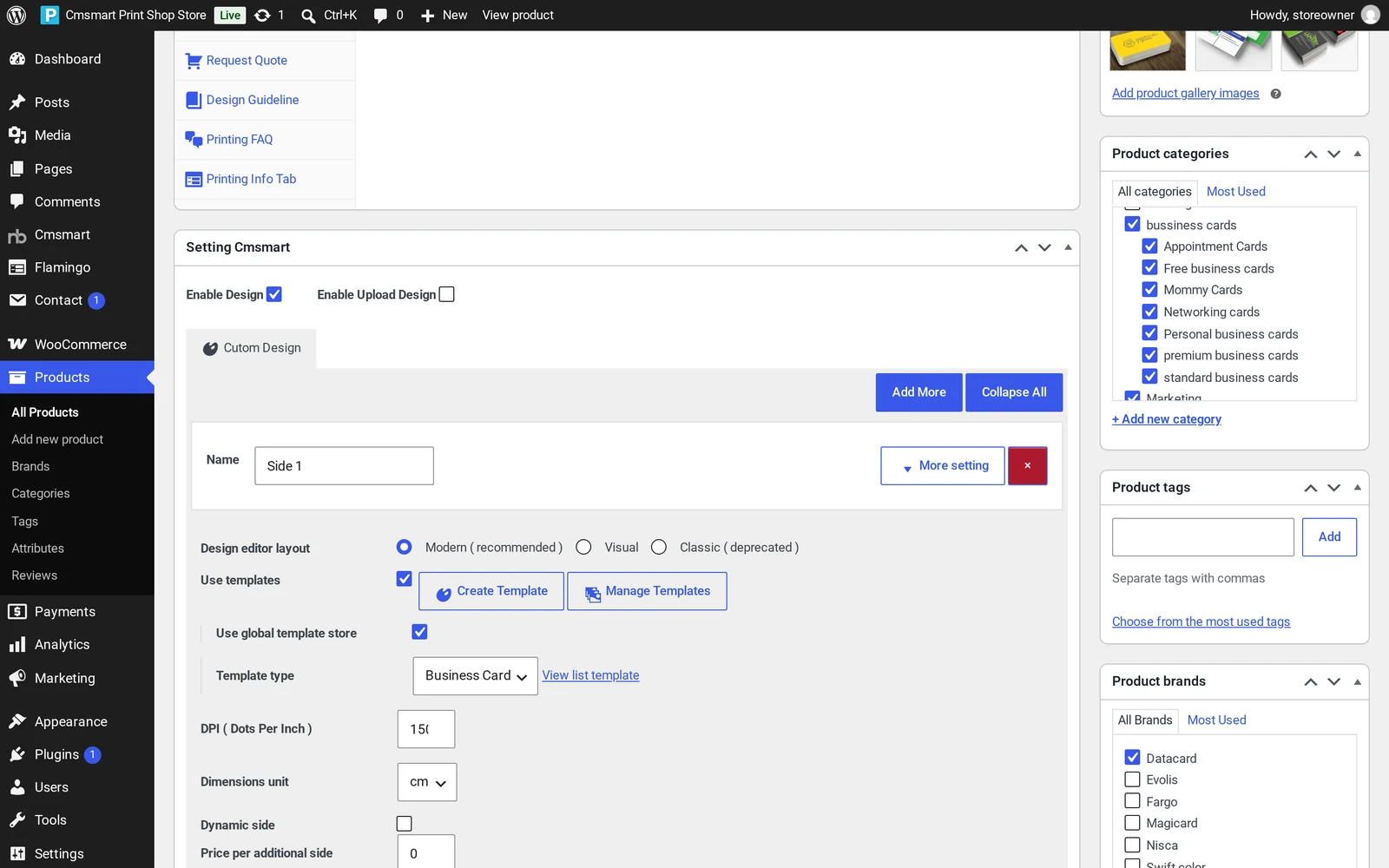Click the Dashboard gauge icon
Screen dimensions: 1389x868
[x=17, y=59]
